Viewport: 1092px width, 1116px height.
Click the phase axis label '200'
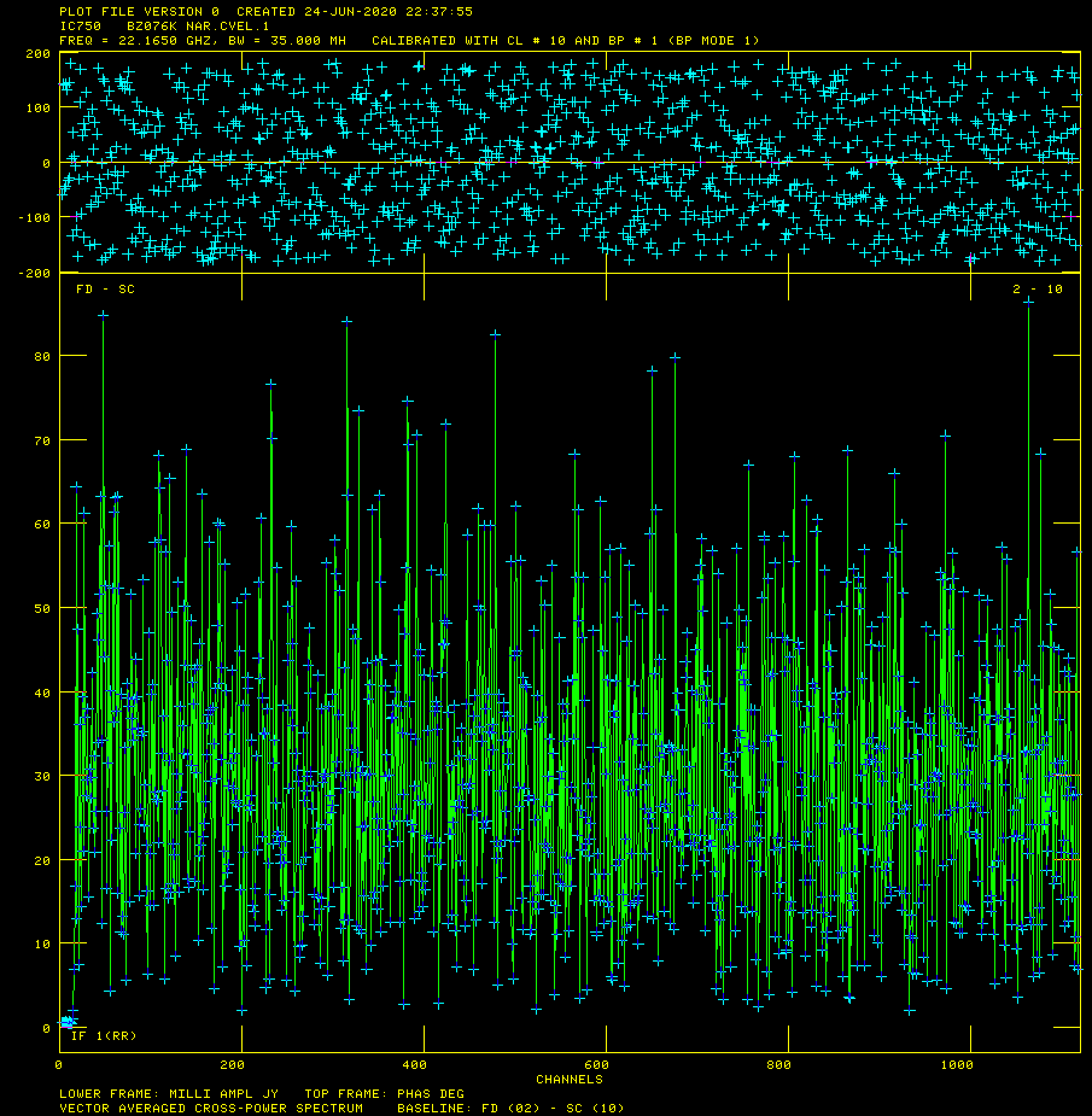38,54
